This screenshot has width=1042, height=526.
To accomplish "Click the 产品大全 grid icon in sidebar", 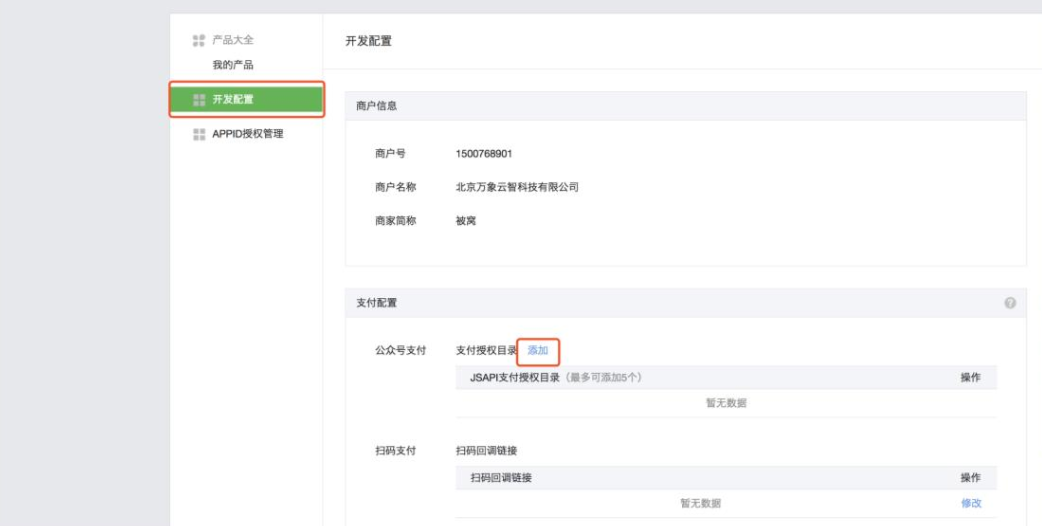I will tap(196, 40).
